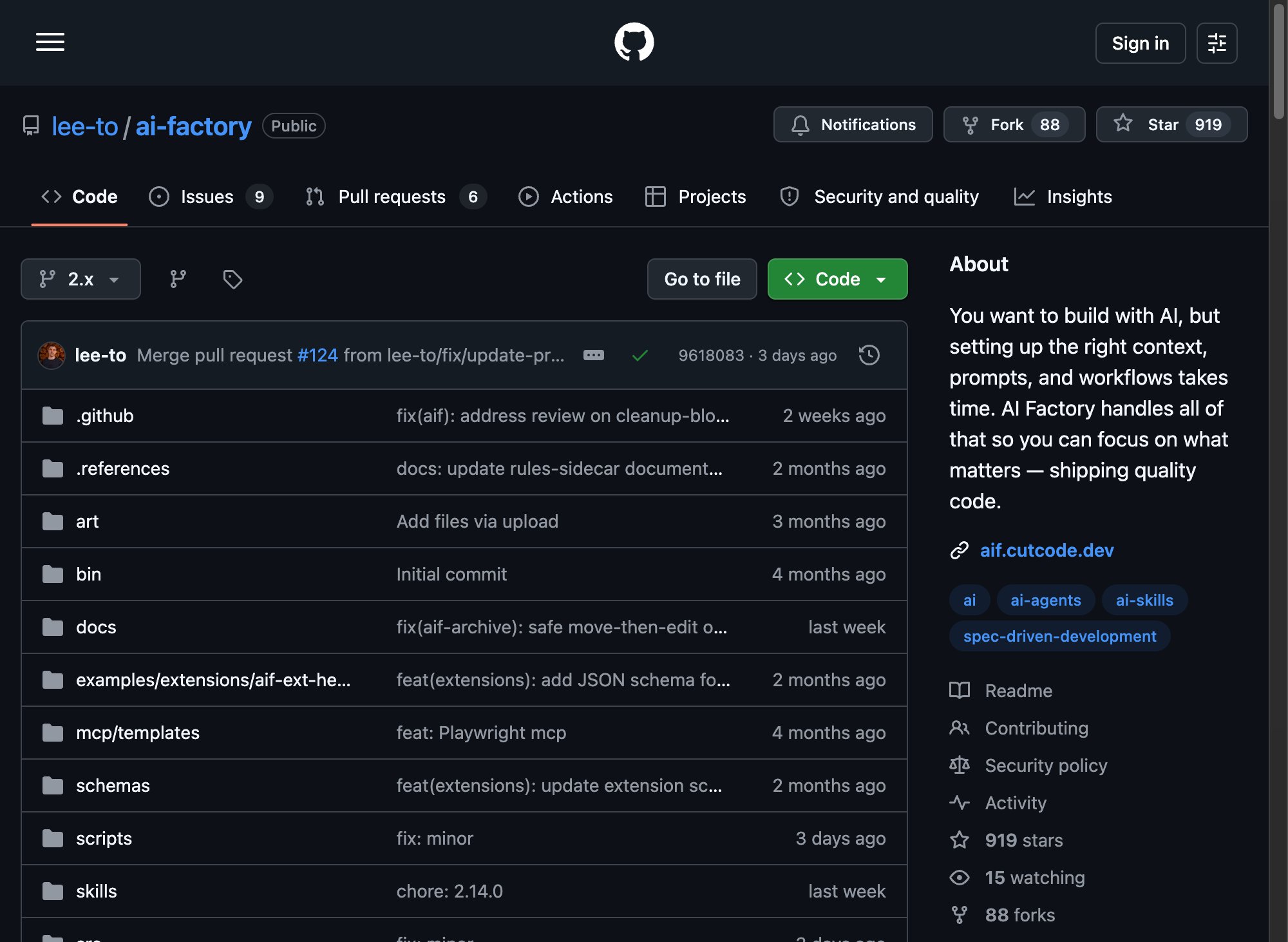The width and height of the screenshot is (1288, 942).
Task: Open commit 'Initial commit'
Action: tap(451, 574)
